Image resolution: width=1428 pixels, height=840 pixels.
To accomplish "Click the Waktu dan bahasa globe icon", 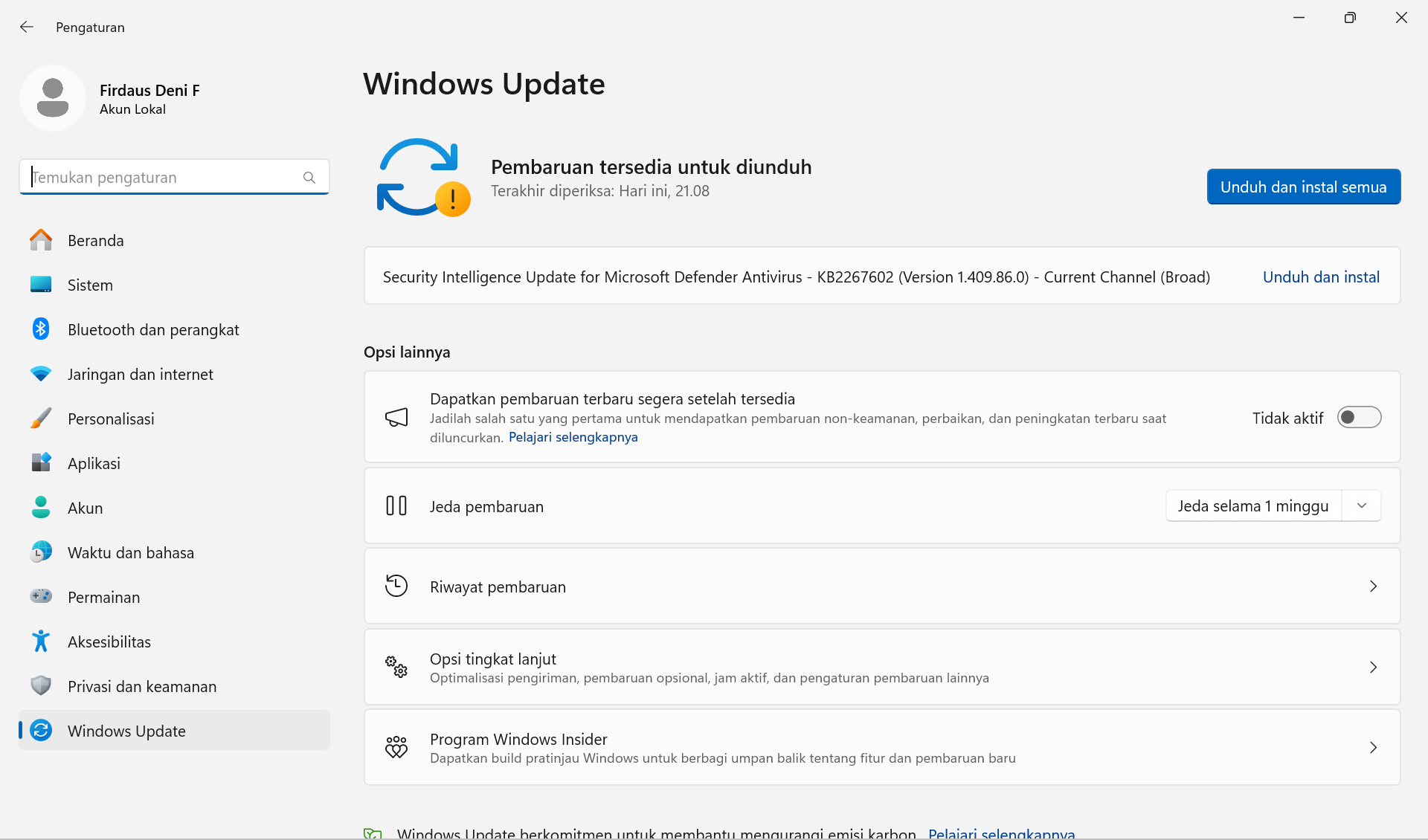I will tap(41, 552).
